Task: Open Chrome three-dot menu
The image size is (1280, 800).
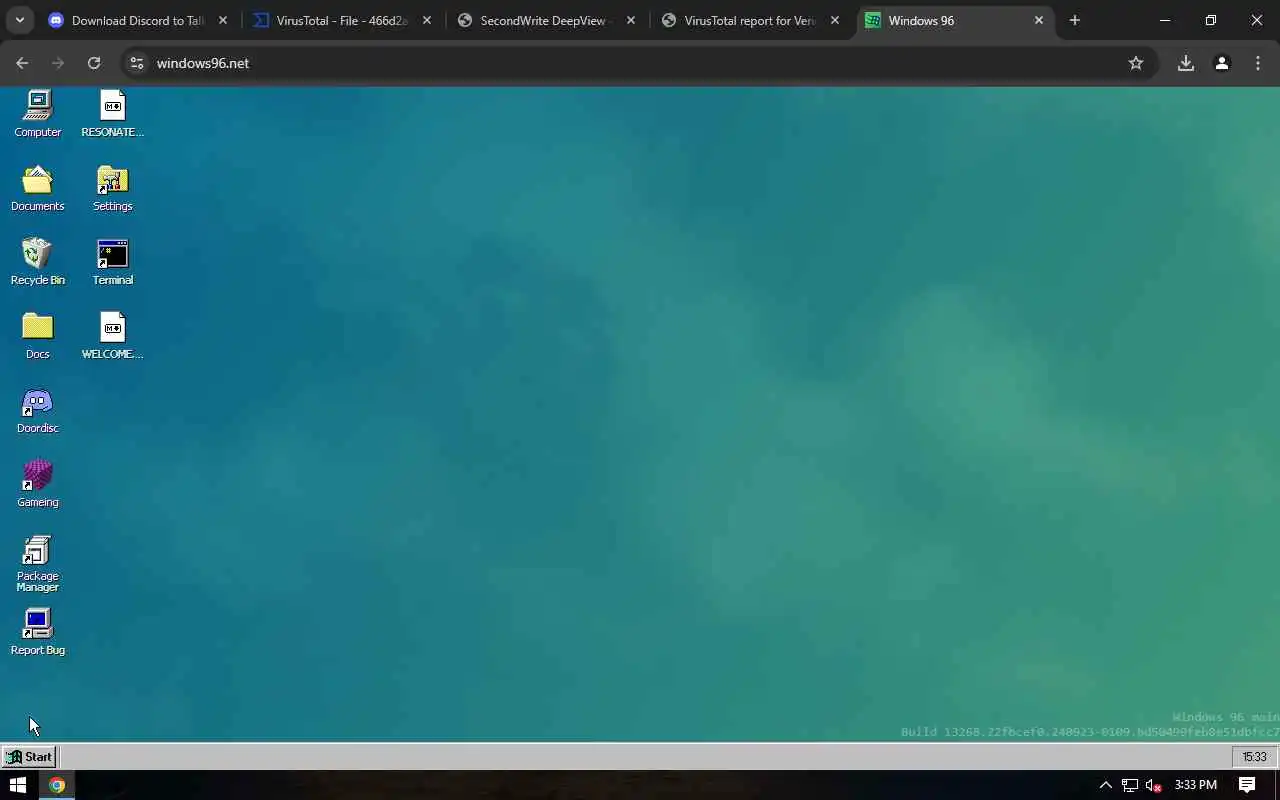Action: (x=1258, y=63)
